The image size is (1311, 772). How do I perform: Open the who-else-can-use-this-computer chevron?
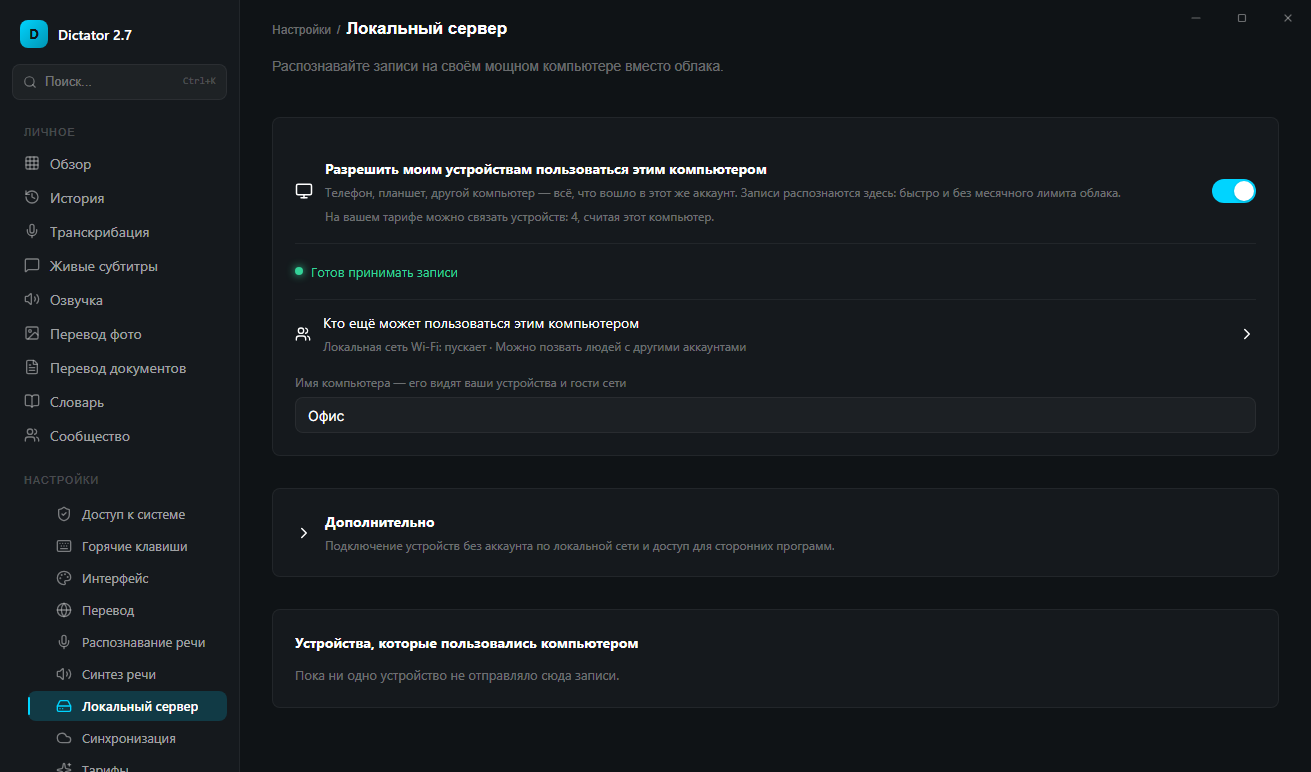(x=1247, y=334)
